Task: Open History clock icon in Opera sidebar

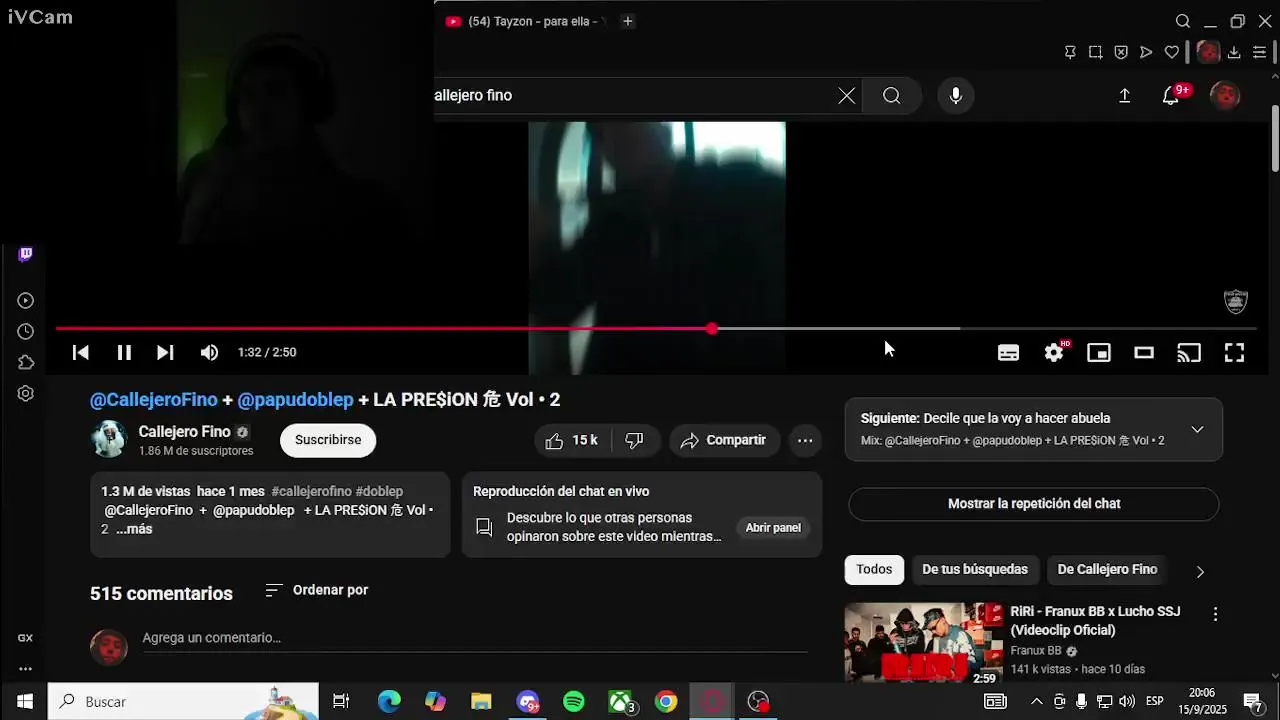Action: click(26, 332)
